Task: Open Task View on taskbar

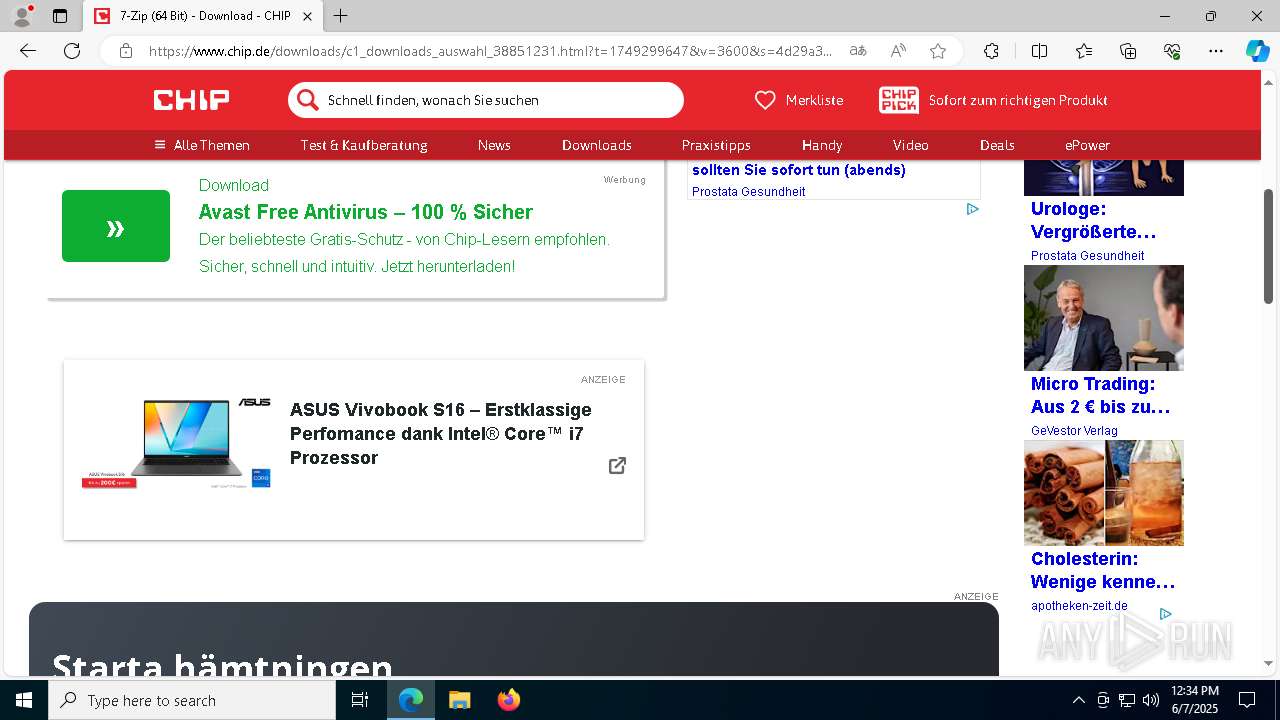Action: pyautogui.click(x=360, y=700)
